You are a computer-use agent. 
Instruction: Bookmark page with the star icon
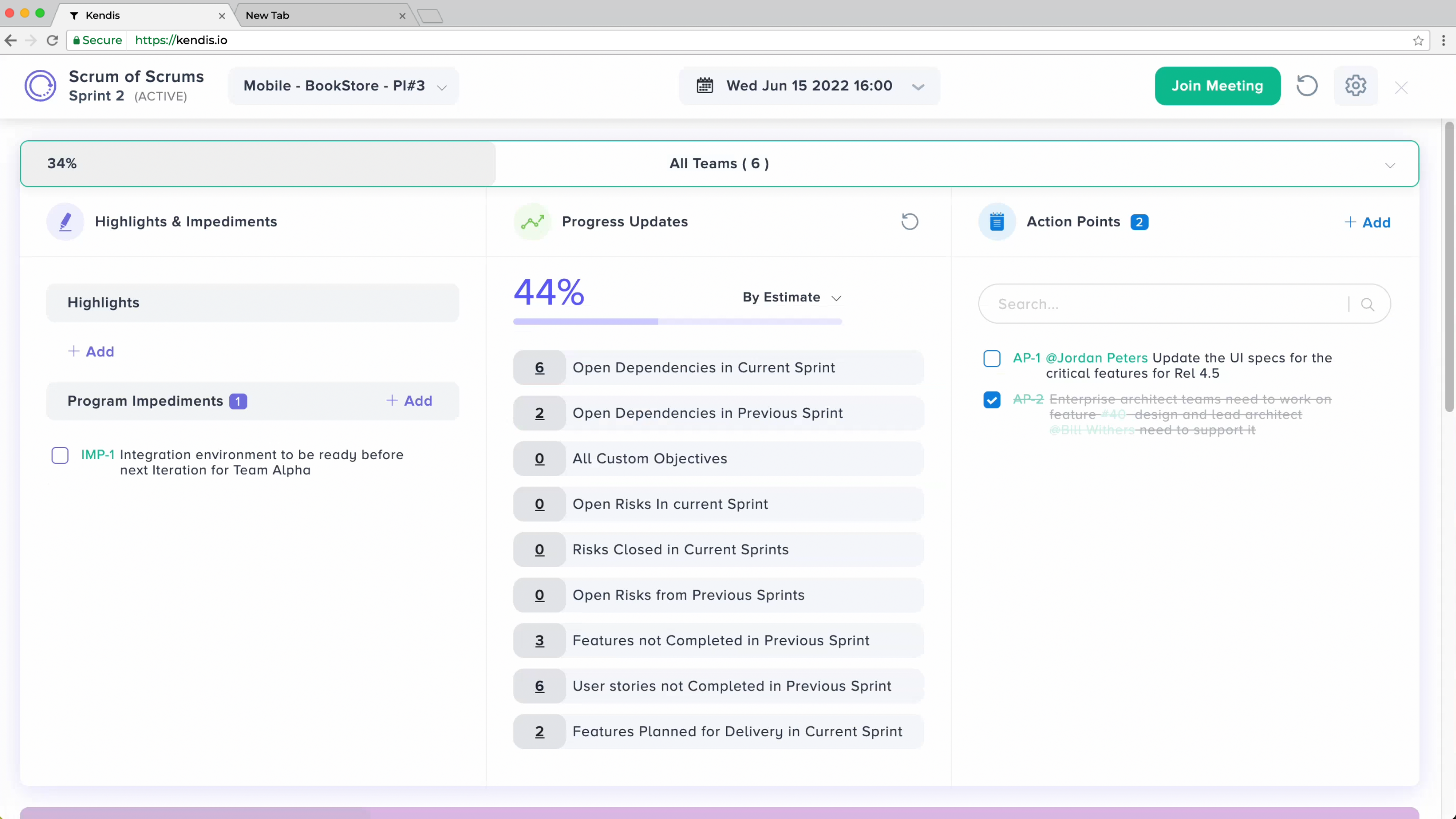pyautogui.click(x=1418, y=40)
